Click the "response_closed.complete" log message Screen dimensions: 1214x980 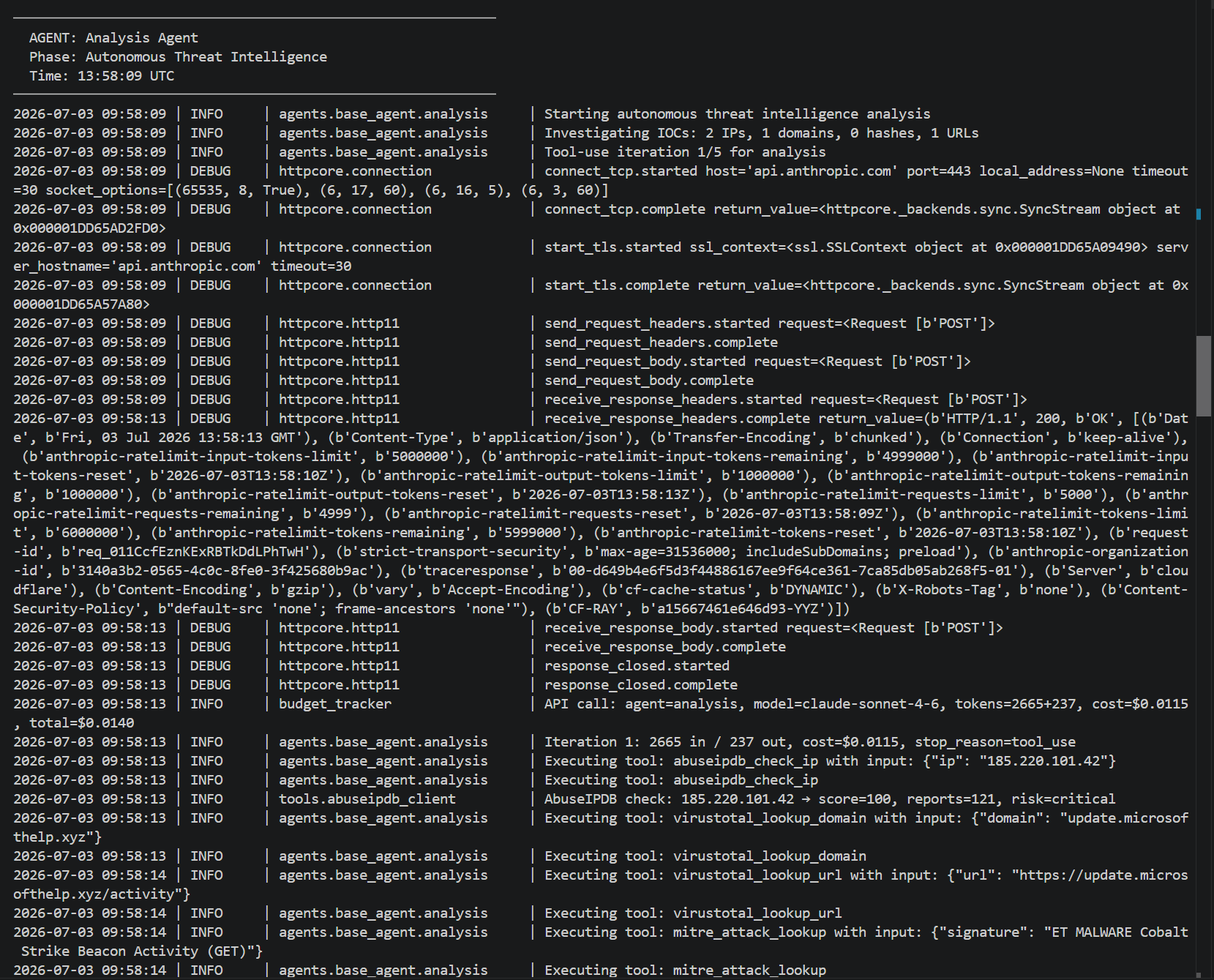coord(641,684)
